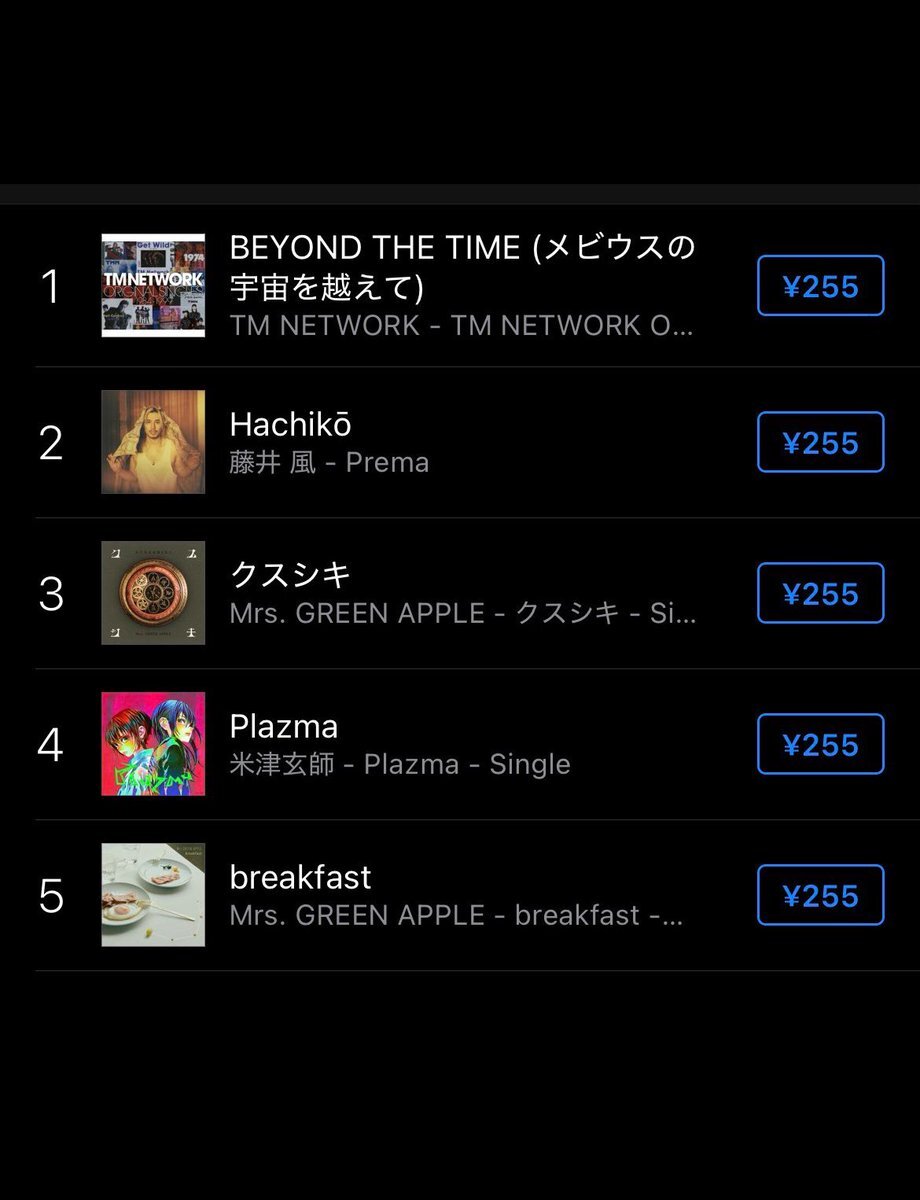Tap the Hachikō album cover
Viewport: 920px width, 1200px height.
coord(153,442)
